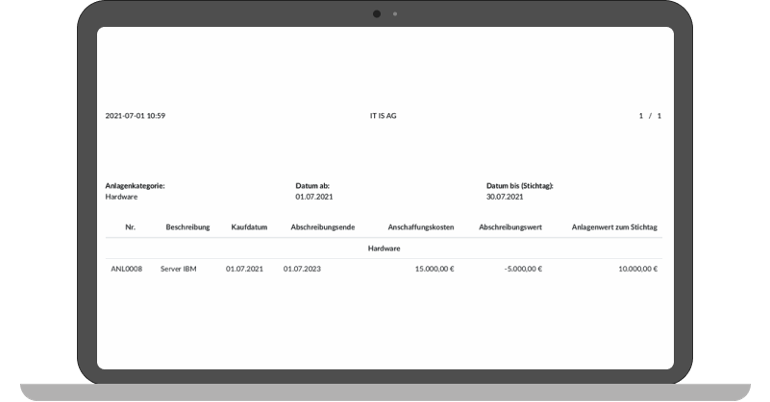The image size is (770, 402).
Task: Select the IT IS AG company title
Action: click(383, 116)
